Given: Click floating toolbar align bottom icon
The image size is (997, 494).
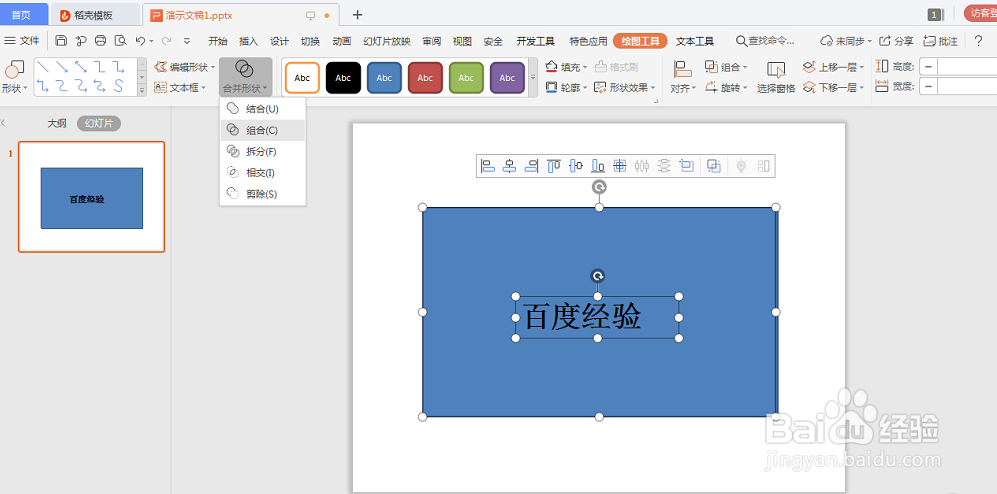Looking at the screenshot, I should tap(598, 166).
